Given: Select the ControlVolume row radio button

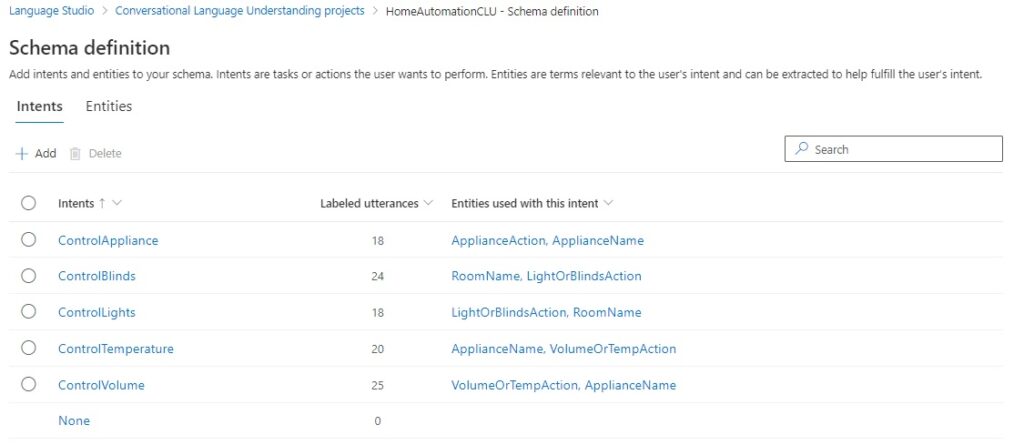Looking at the screenshot, I should (x=28, y=385).
